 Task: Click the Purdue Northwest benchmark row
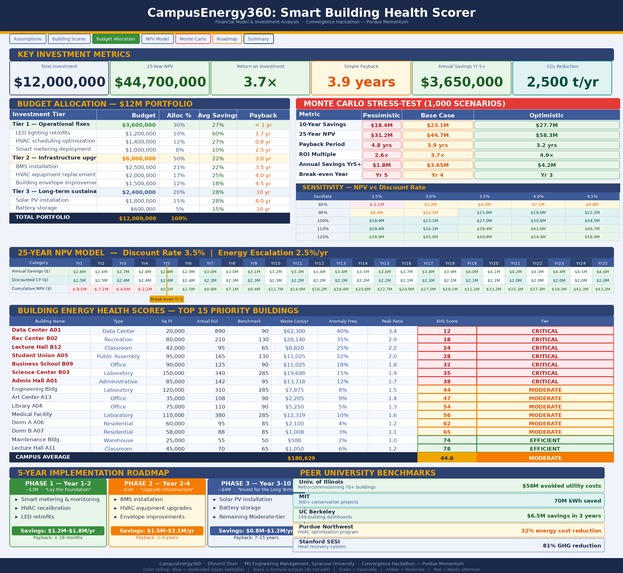[449, 530]
